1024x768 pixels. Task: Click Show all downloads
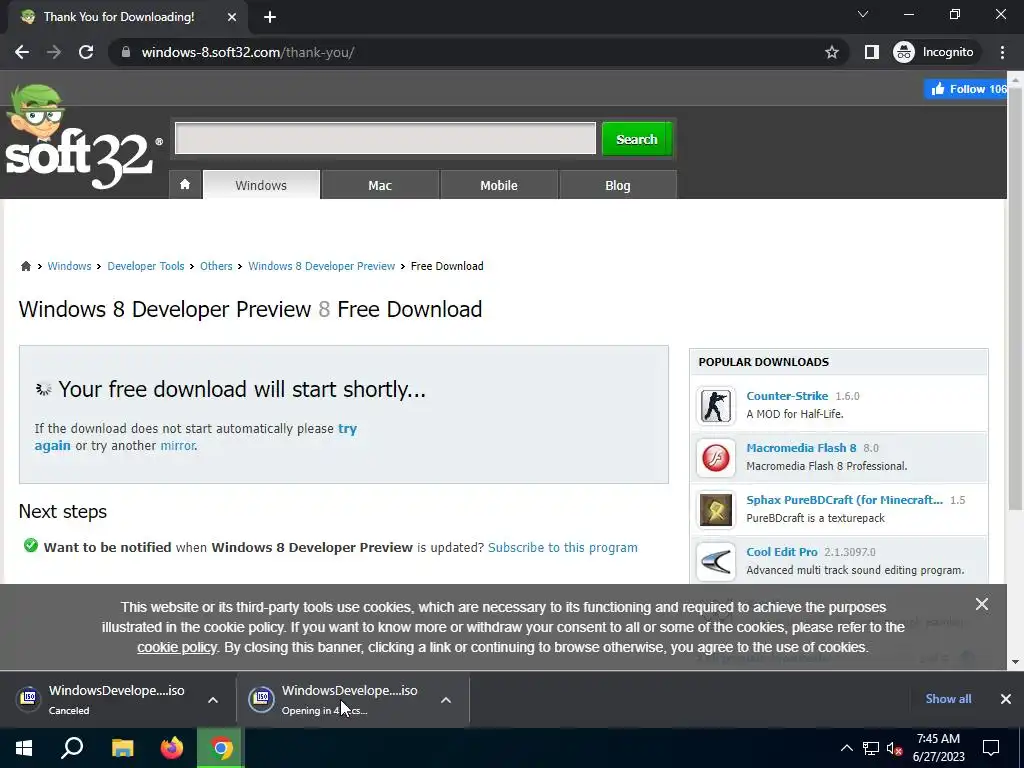[x=948, y=699]
